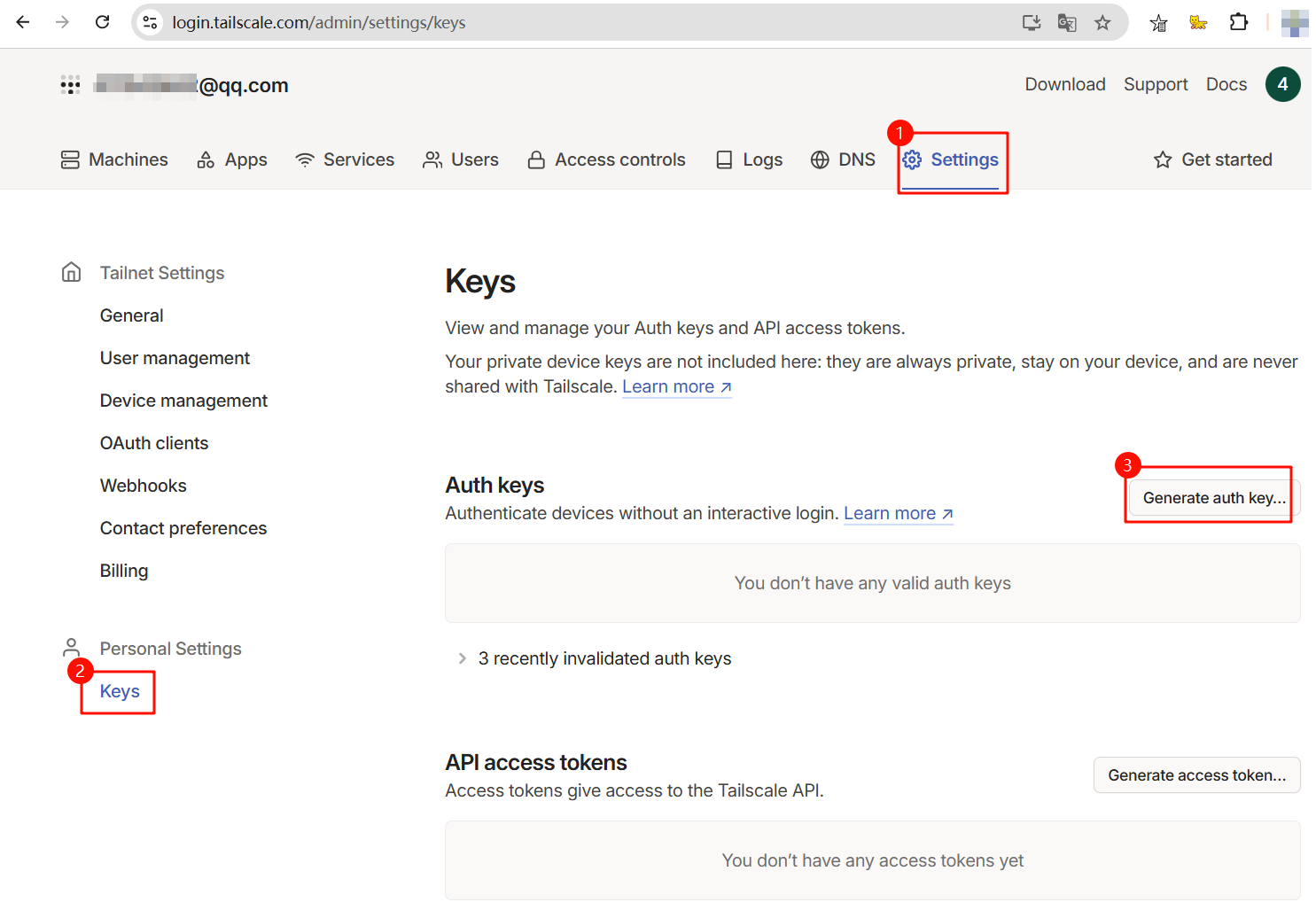Expand 3 recently invalidated auth keys
The image size is (1316, 918).
[x=594, y=658]
